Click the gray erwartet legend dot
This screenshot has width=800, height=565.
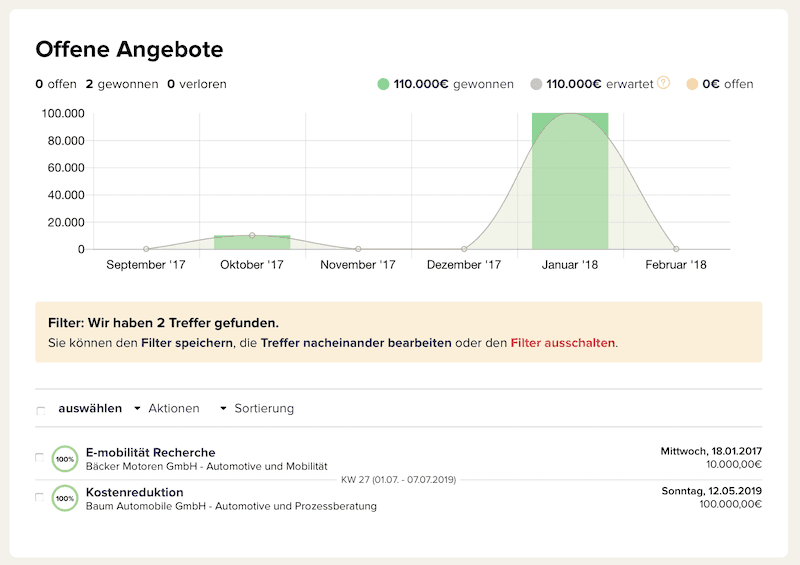click(537, 85)
